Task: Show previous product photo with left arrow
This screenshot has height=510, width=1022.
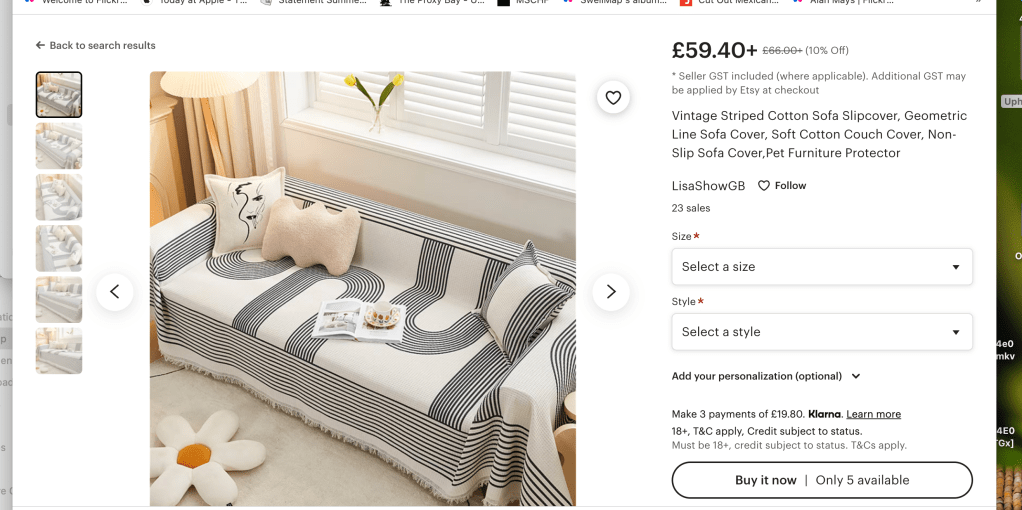Action: coord(115,292)
